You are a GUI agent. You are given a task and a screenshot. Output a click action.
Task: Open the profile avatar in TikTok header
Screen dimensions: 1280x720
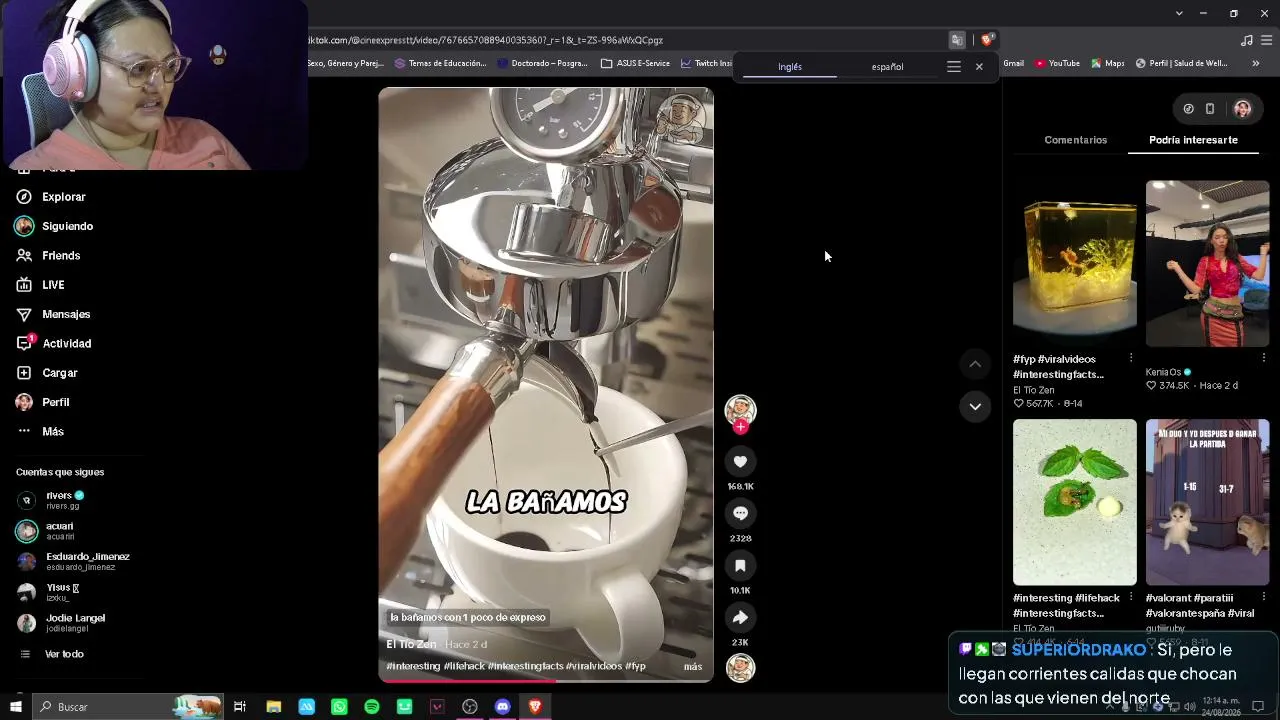click(1242, 109)
